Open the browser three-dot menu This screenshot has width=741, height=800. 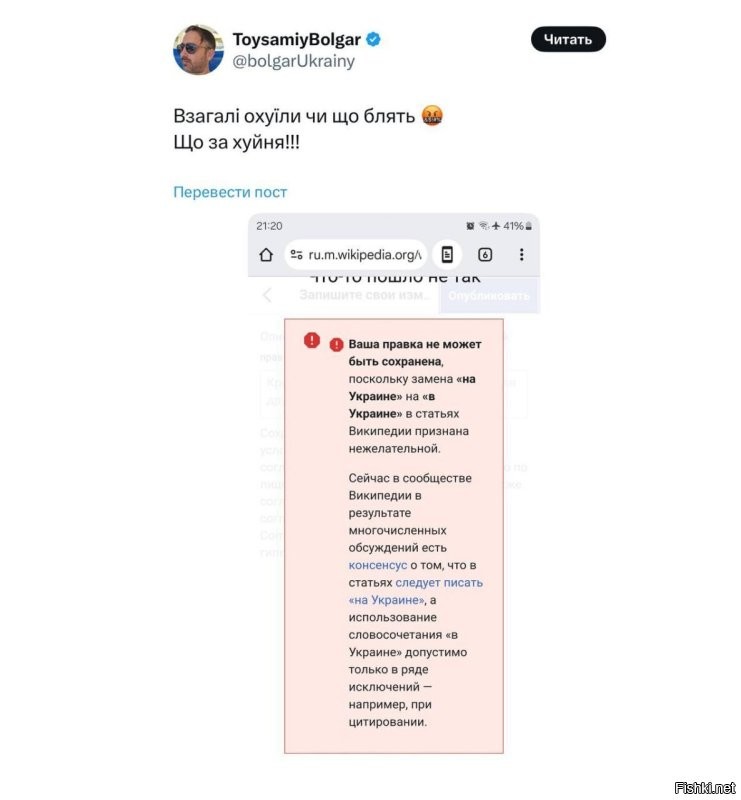(x=521, y=254)
